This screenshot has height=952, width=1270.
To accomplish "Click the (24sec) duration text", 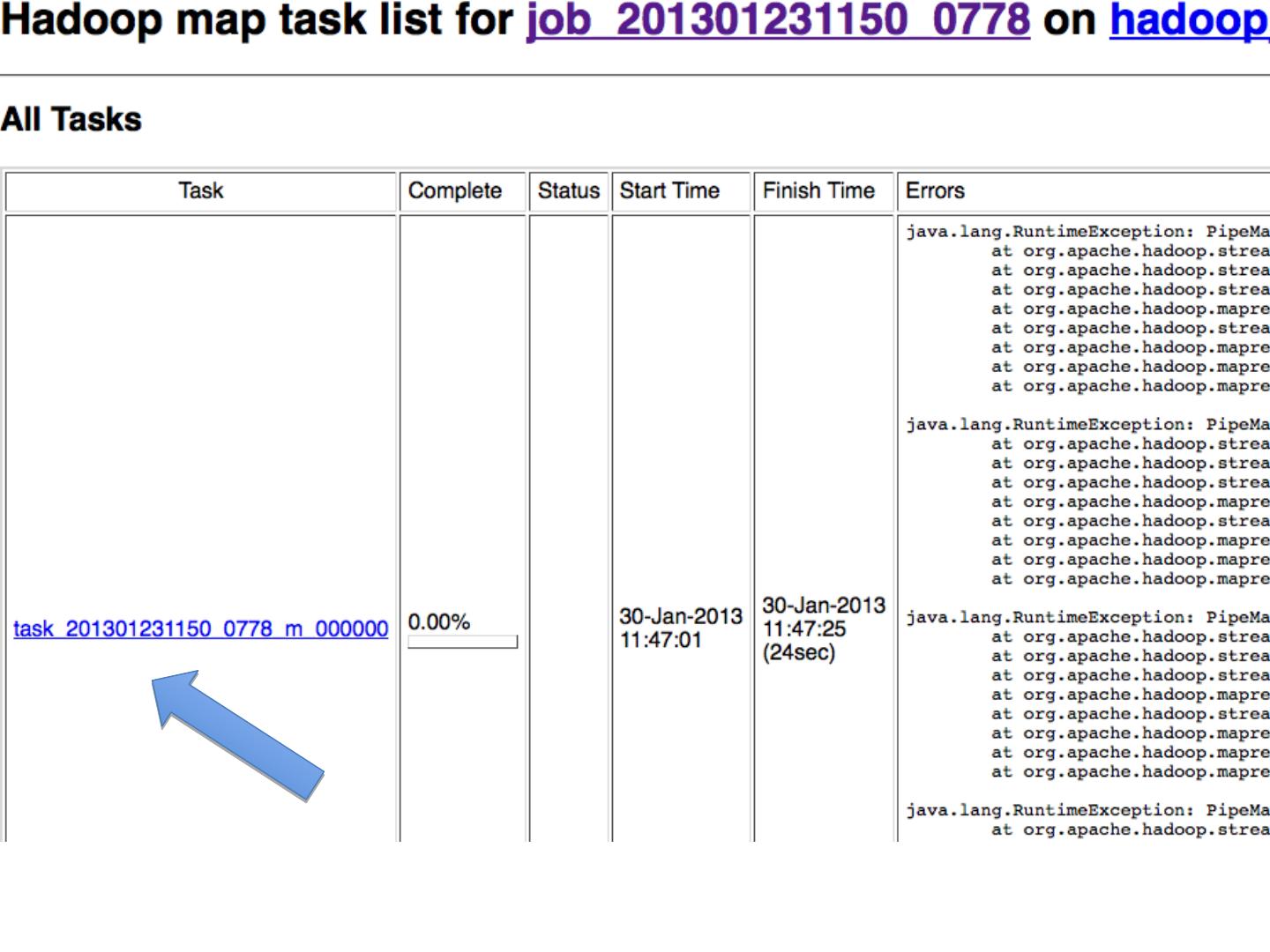I will [x=798, y=653].
